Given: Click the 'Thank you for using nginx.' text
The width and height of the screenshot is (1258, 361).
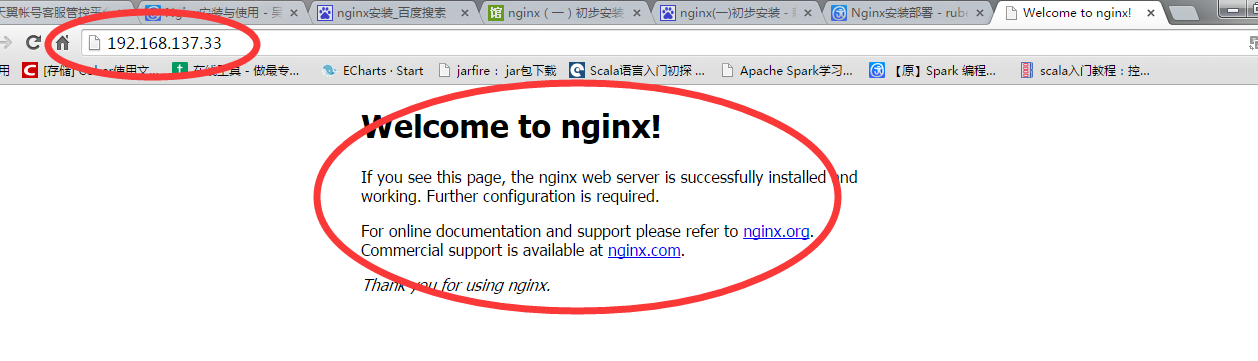Looking at the screenshot, I should (456, 285).
